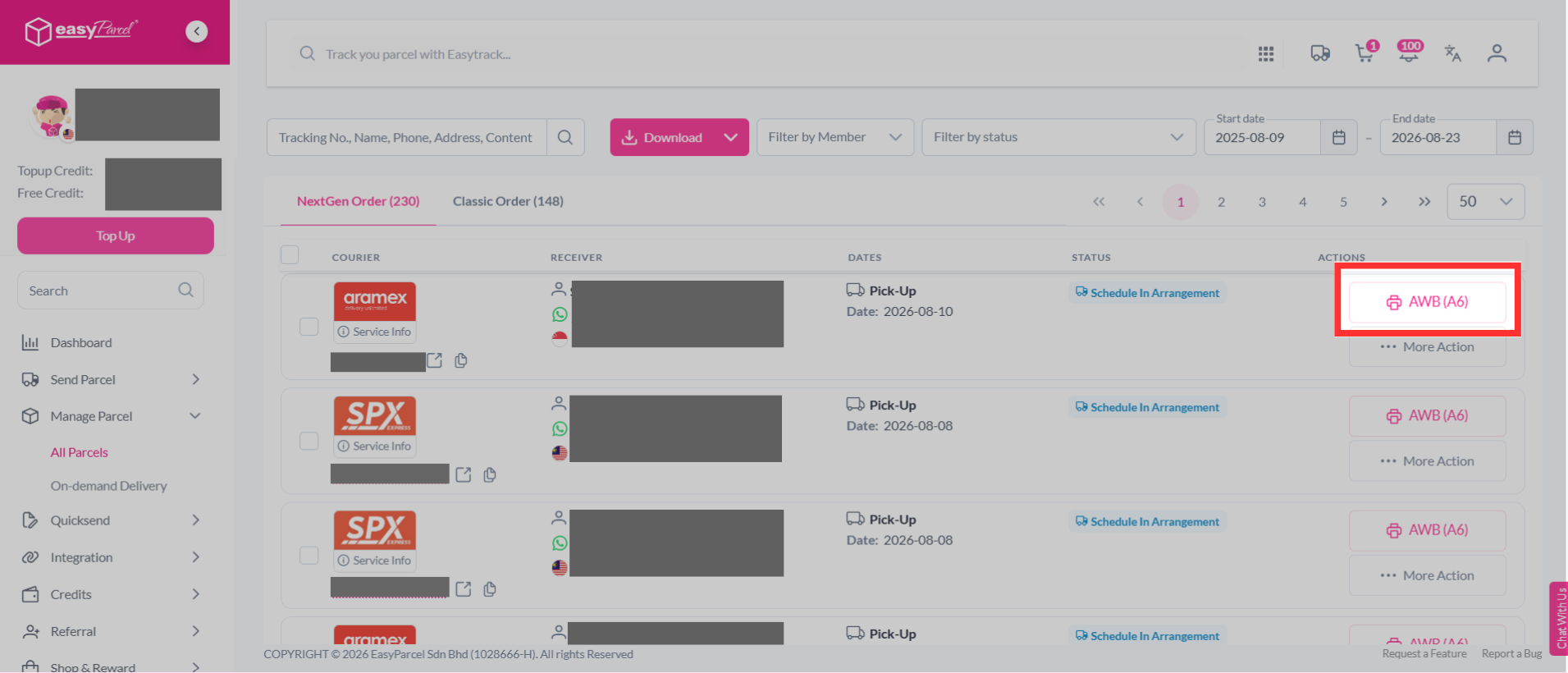Click the Download button
The height and width of the screenshot is (673, 1568).
[662, 137]
